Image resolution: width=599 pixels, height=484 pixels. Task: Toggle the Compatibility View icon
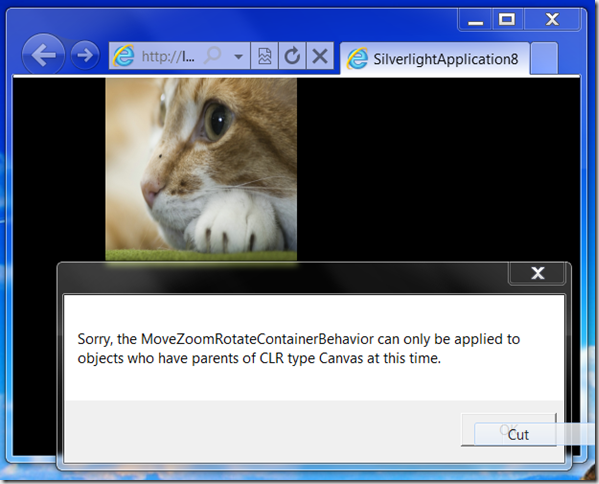265,56
